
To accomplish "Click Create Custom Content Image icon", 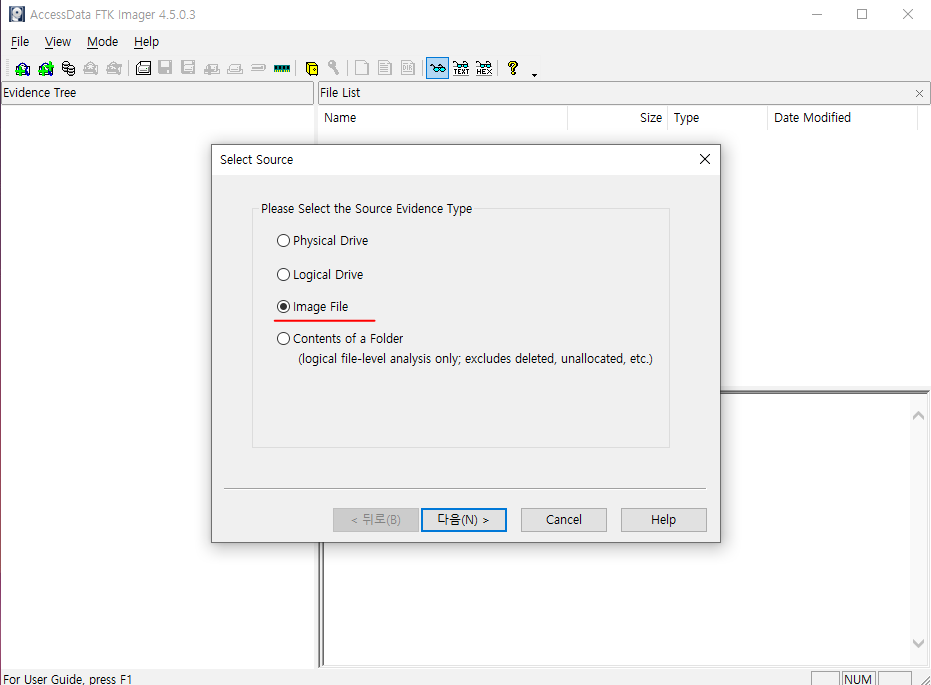I will [235, 68].
